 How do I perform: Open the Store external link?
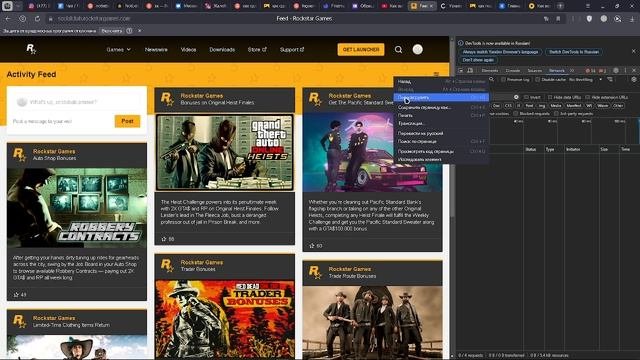(x=257, y=49)
